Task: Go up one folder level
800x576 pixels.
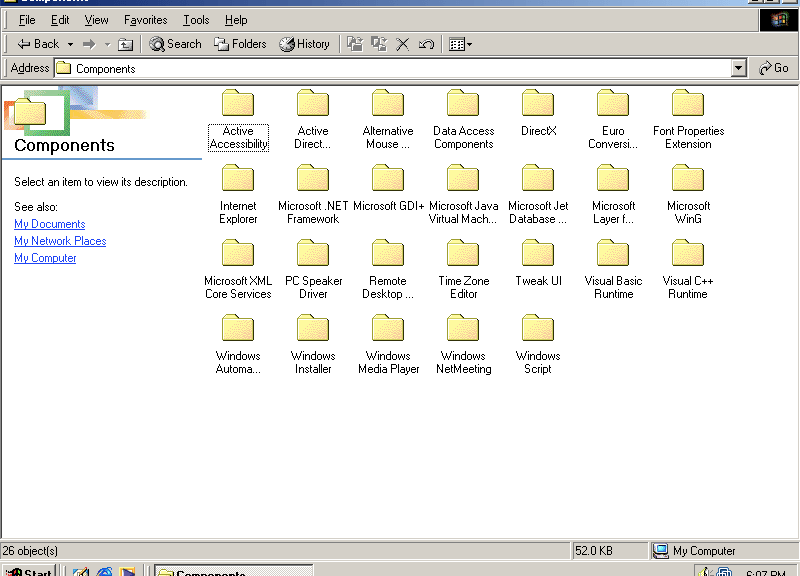Action: tap(126, 44)
